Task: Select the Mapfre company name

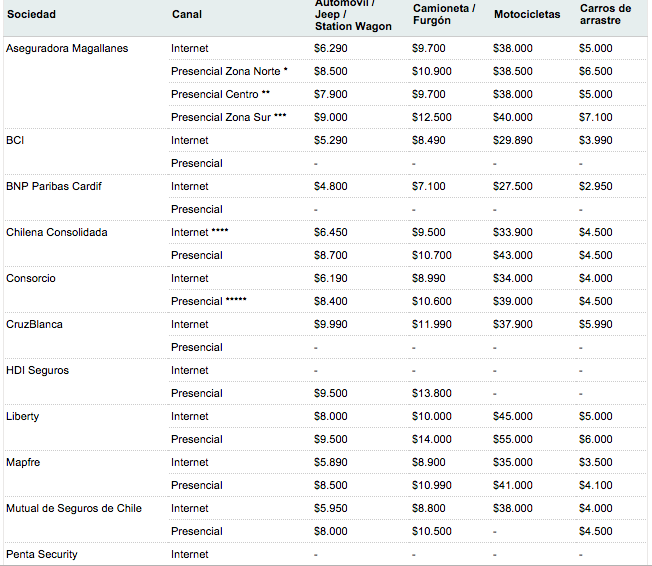Action: 23,462
